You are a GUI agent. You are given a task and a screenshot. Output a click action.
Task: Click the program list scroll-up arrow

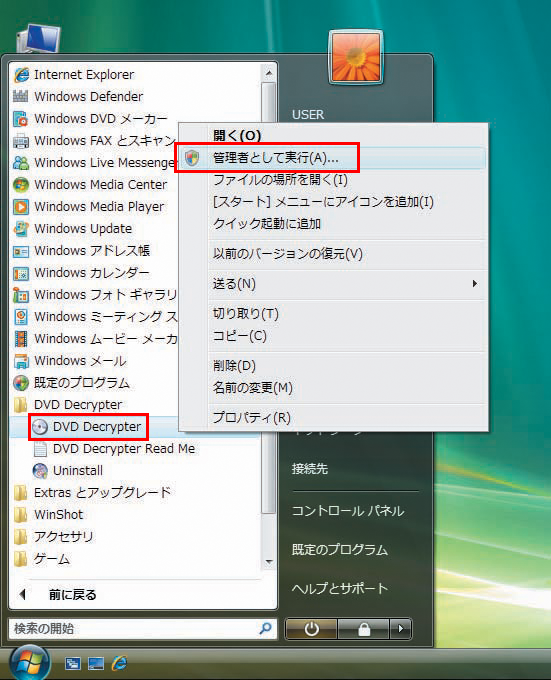coord(269,73)
